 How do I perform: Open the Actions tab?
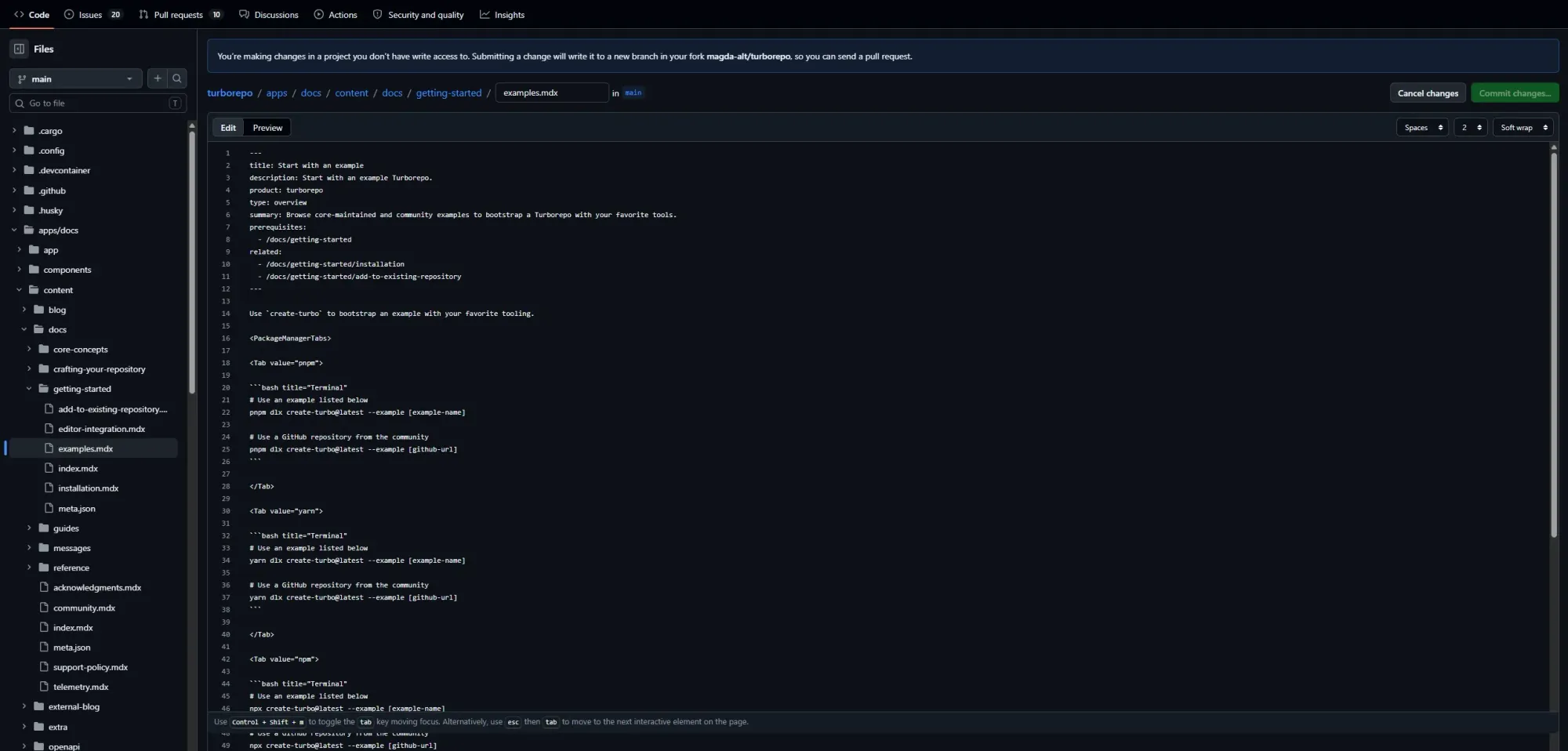pos(336,15)
